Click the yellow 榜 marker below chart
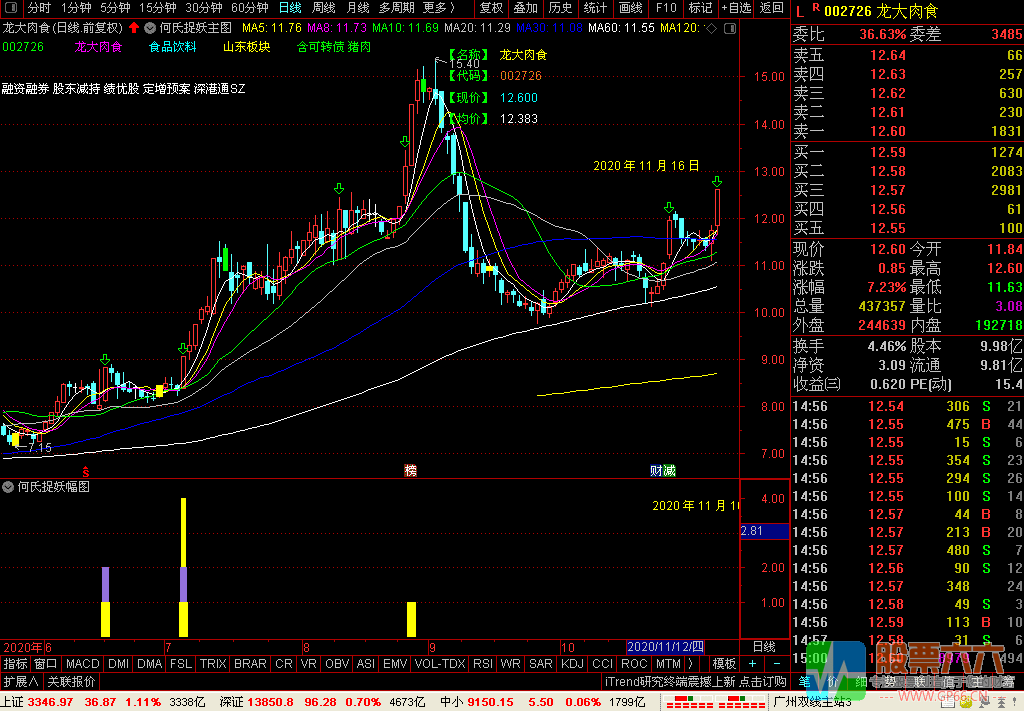This screenshot has width=1024, height=711. click(410, 470)
